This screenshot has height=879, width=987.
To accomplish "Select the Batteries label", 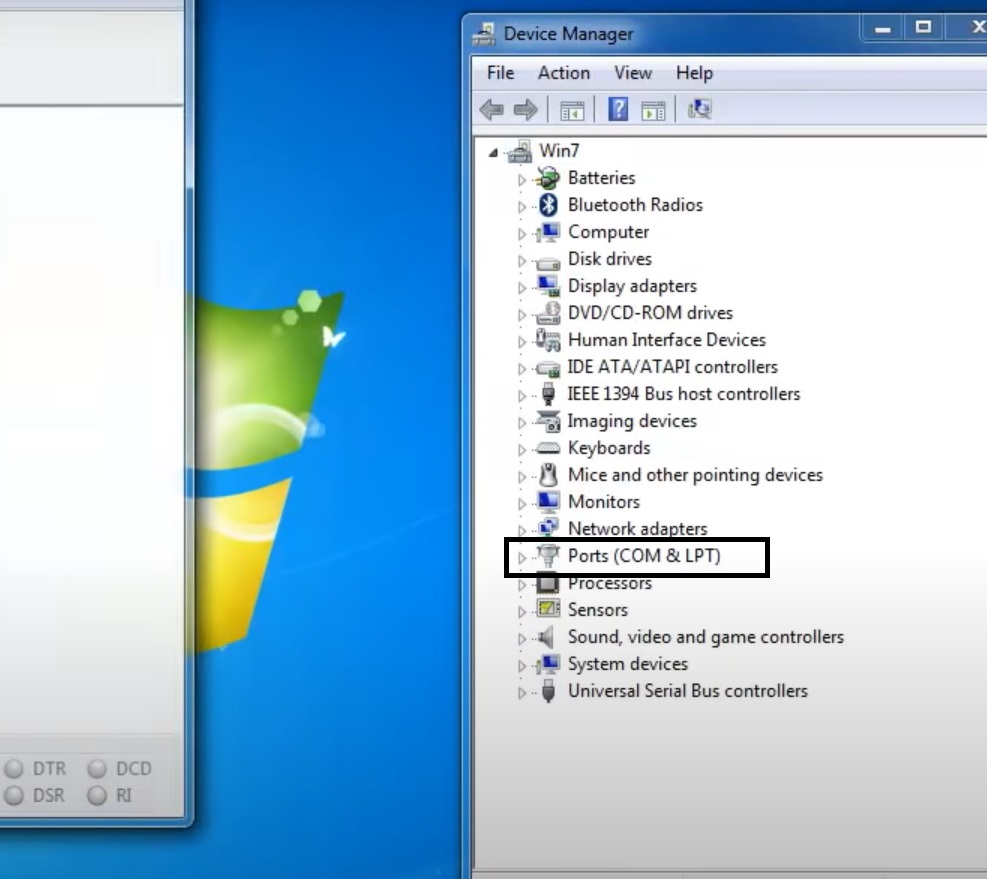I will (x=601, y=178).
